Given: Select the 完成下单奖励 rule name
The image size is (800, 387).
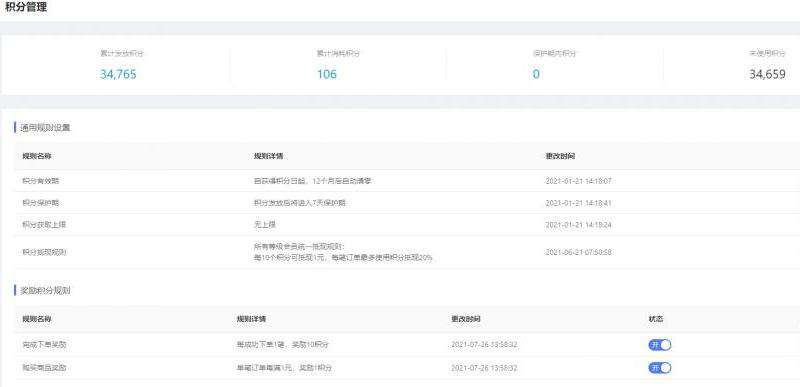Looking at the screenshot, I should pyautogui.click(x=44, y=345).
